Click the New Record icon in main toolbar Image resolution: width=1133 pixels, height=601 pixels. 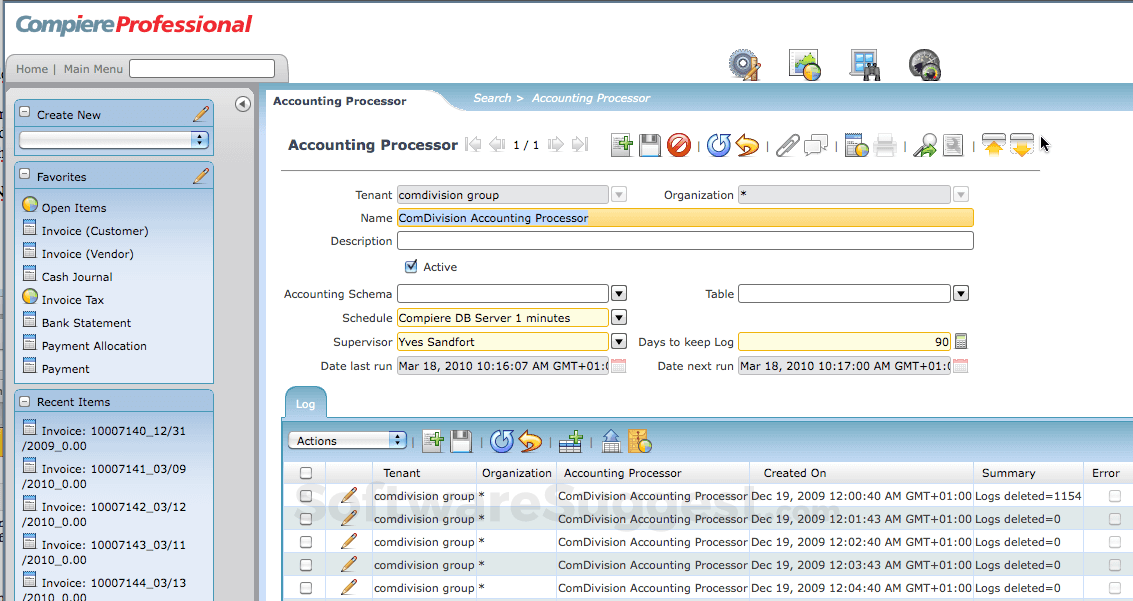[622, 146]
